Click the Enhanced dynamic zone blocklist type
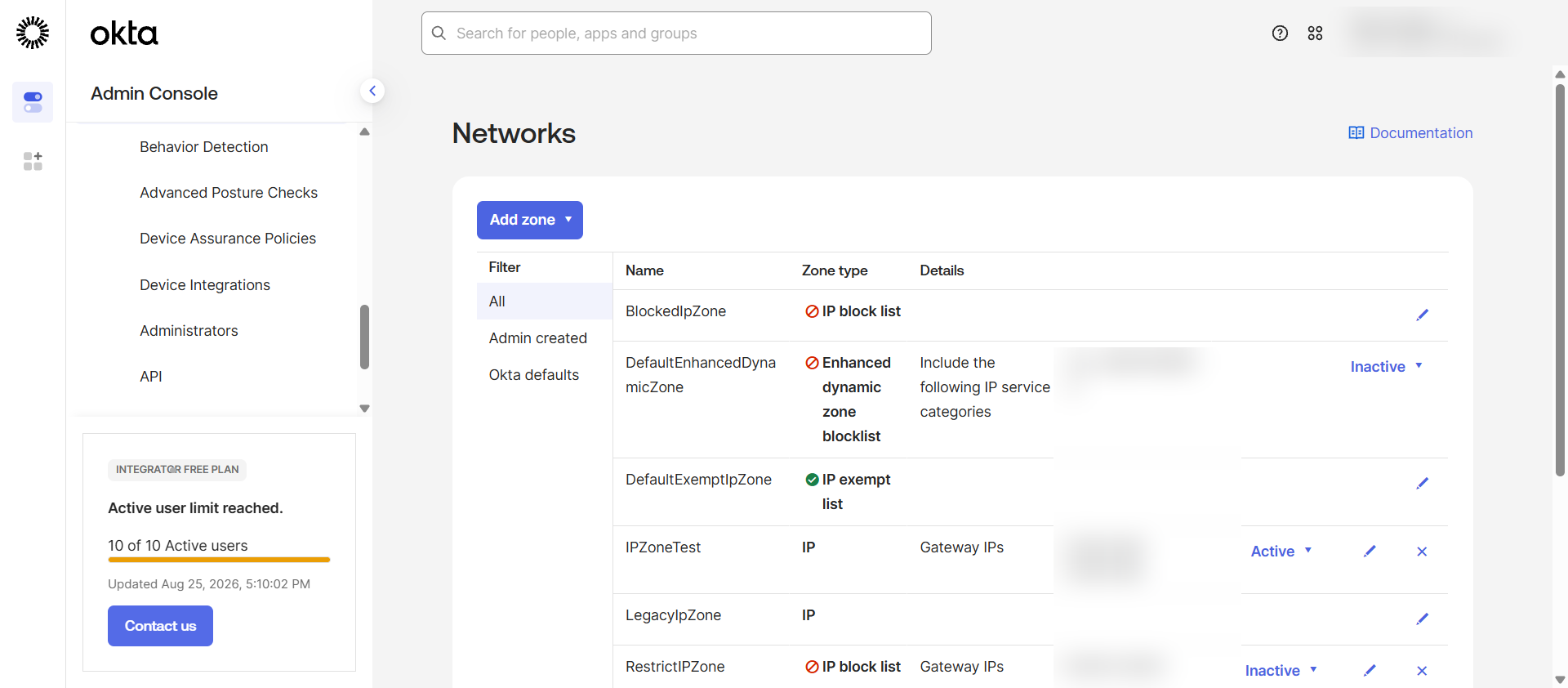The image size is (1568, 688). pyautogui.click(x=849, y=400)
